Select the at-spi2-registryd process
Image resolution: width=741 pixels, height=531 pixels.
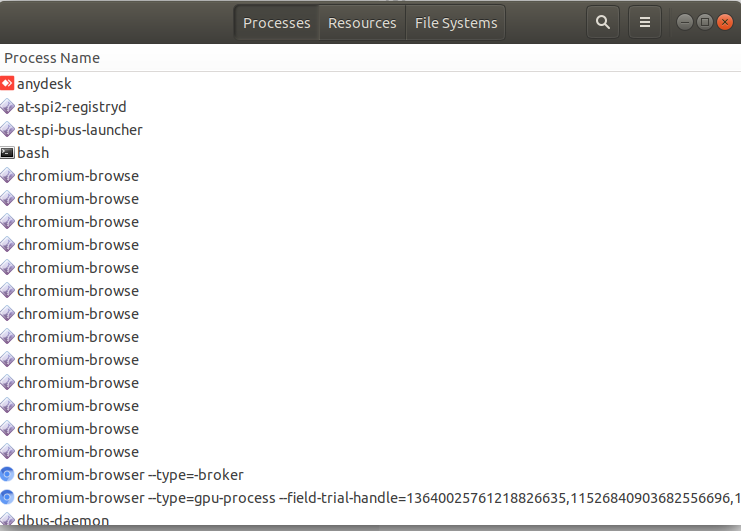click(370, 107)
